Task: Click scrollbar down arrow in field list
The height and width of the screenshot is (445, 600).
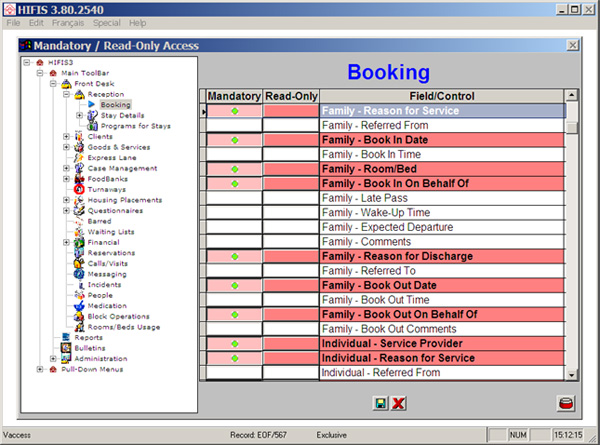Action: pos(572,374)
